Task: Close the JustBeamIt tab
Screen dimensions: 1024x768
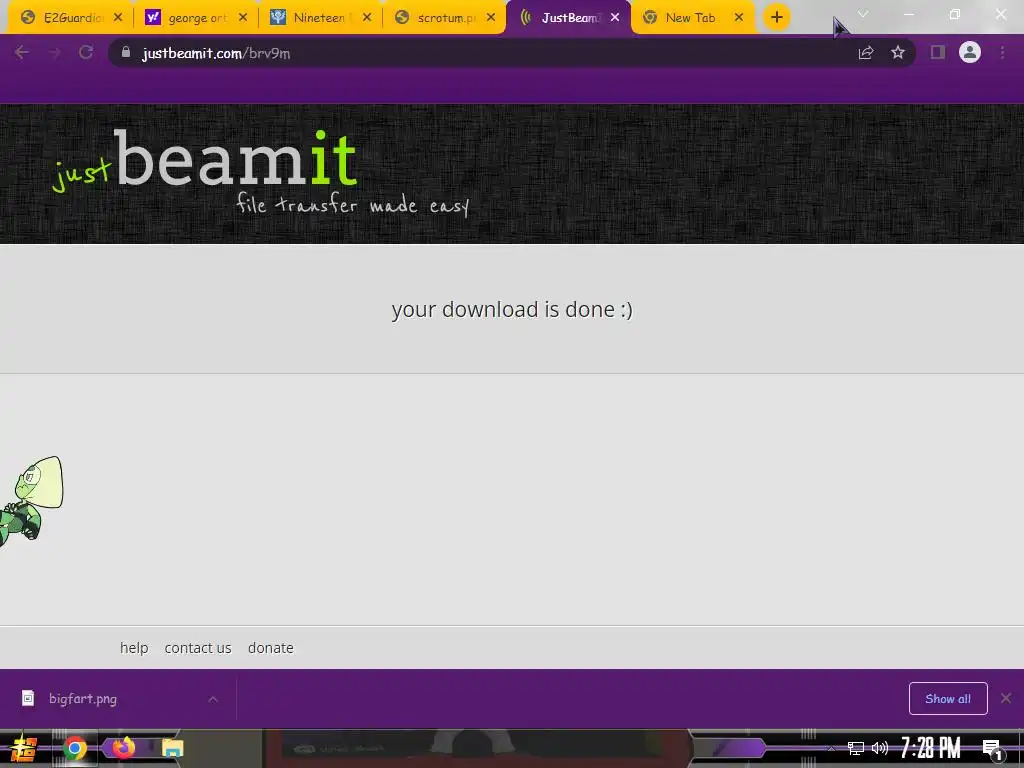Action: (x=615, y=18)
